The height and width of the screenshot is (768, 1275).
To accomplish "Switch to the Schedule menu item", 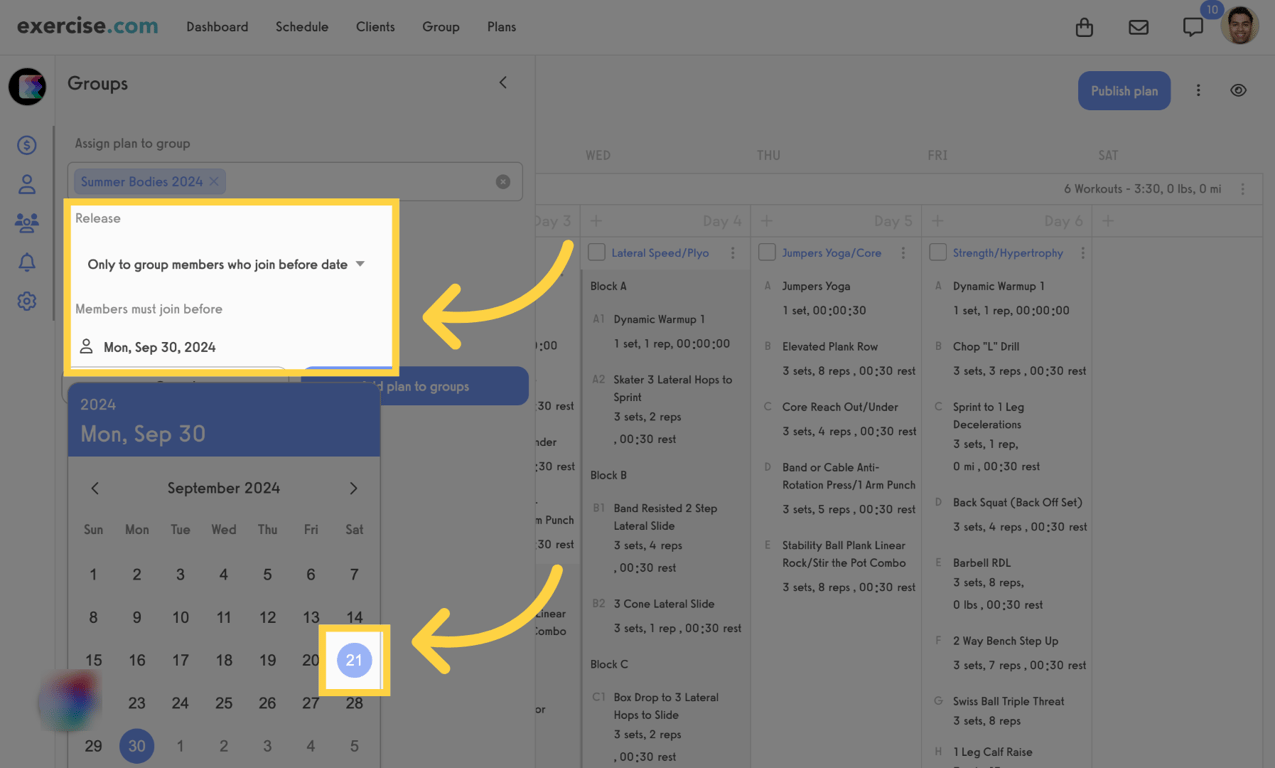I will click(301, 27).
